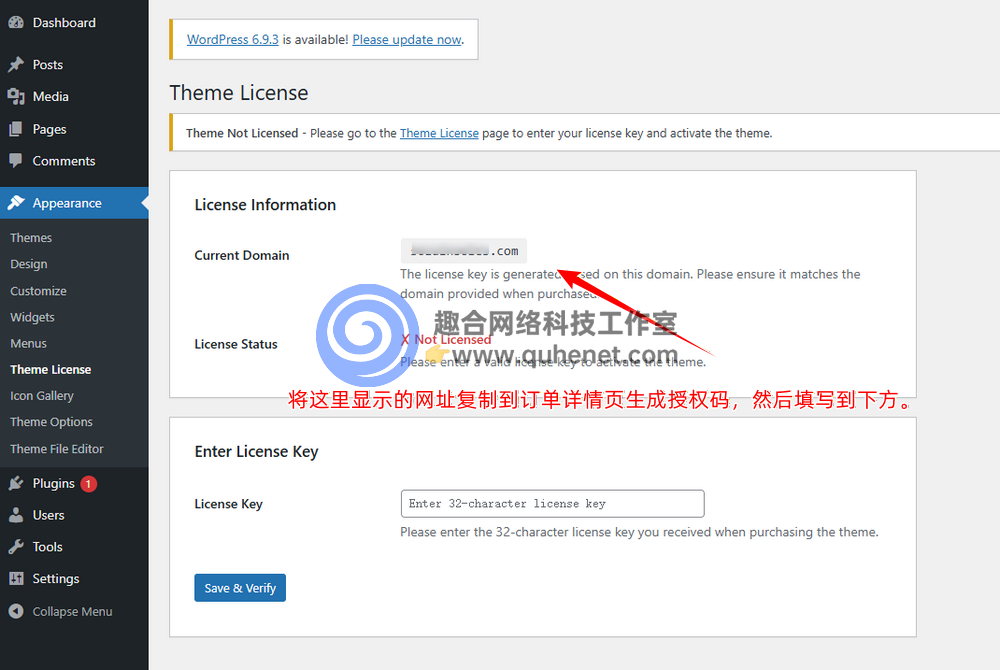Click the Users person icon
This screenshot has height=670, width=1000.
click(x=16, y=515)
